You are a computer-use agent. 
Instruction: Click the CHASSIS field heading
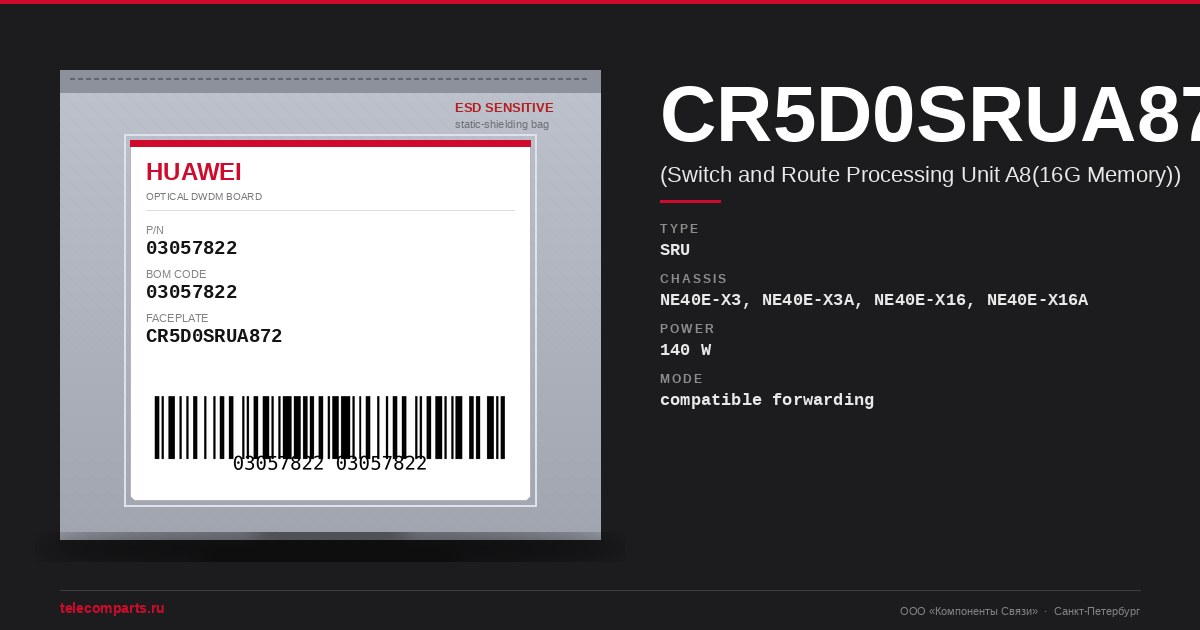[x=694, y=279]
